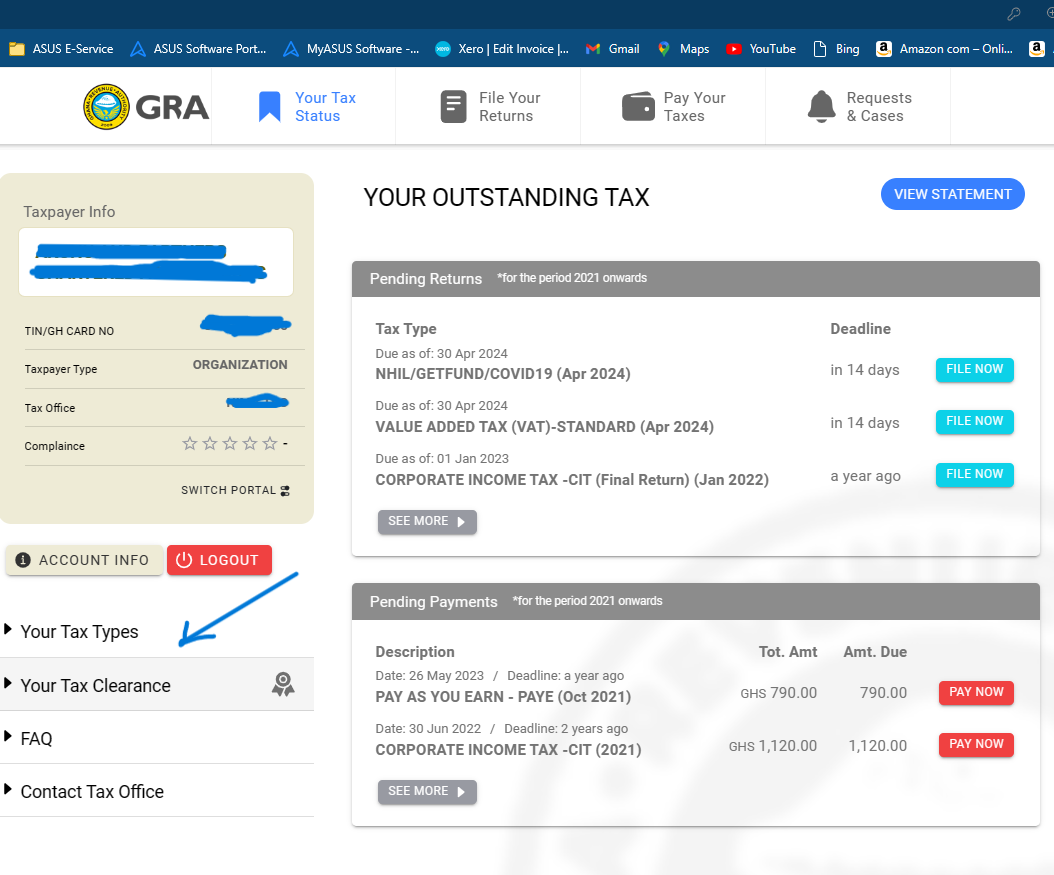1054x875 pixels.
Task: Click the File Your Returns document icon
Action: pyautogui.click(x=454, y=107)
